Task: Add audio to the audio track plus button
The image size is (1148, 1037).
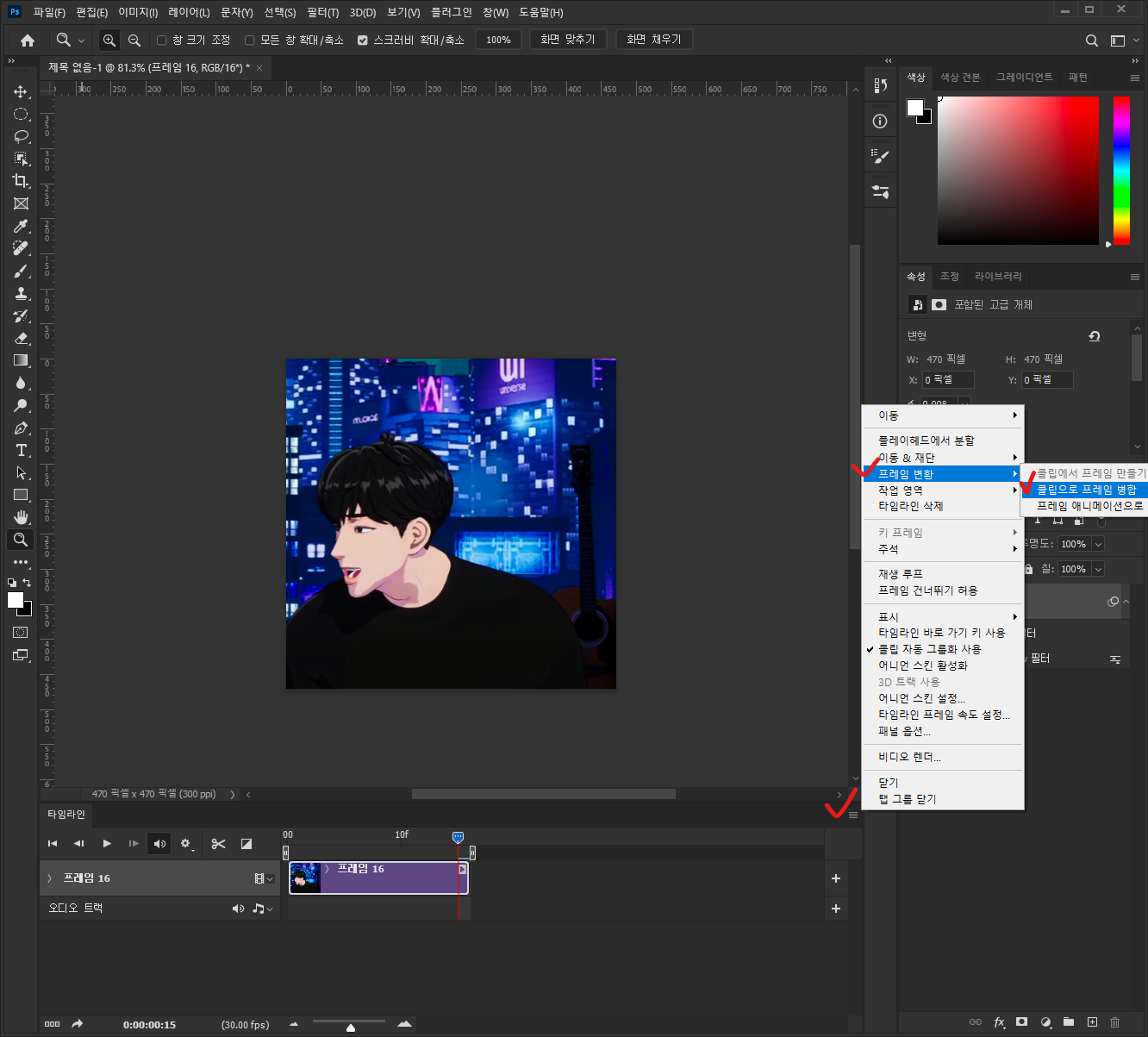Action: [835, 909]
